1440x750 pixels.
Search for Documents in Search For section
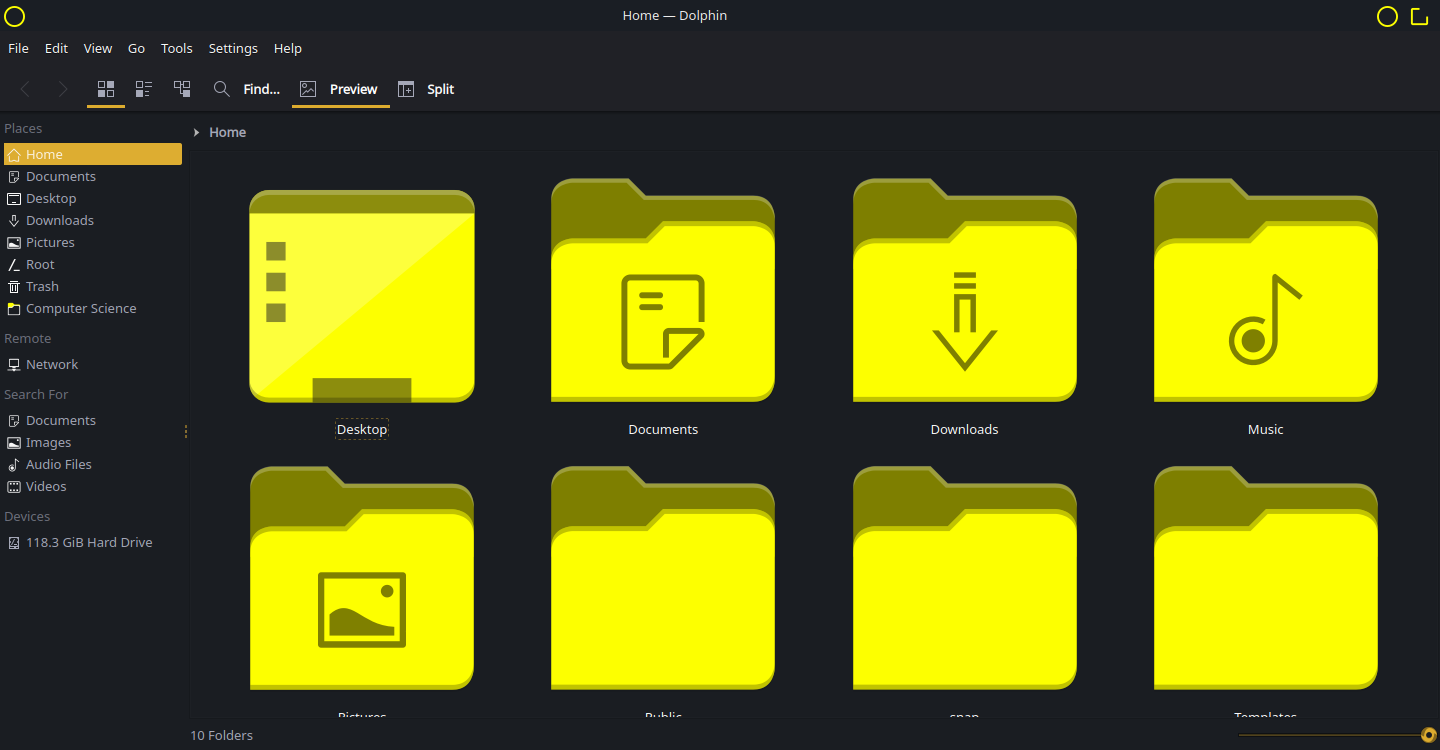[93, 420]
